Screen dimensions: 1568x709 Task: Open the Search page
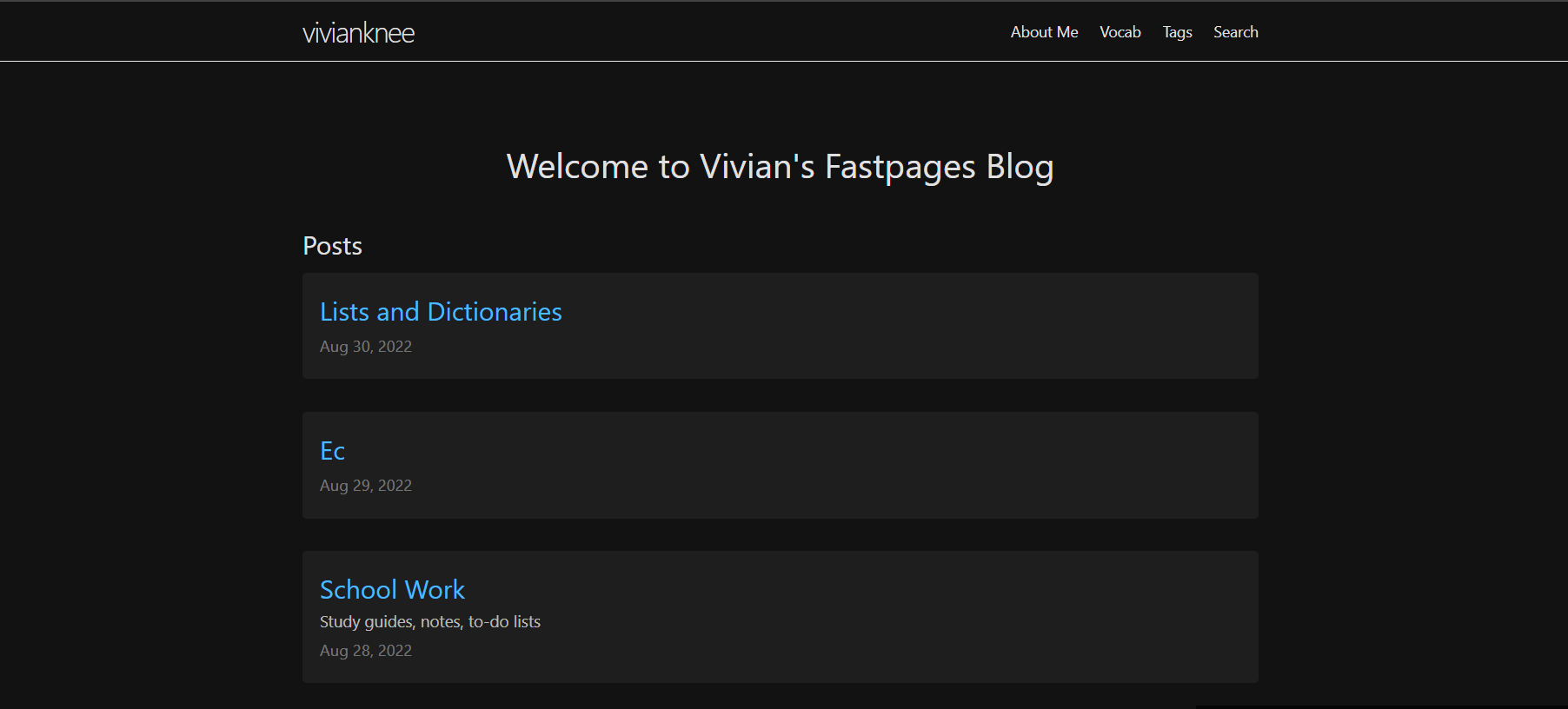tap(1235, 31)
